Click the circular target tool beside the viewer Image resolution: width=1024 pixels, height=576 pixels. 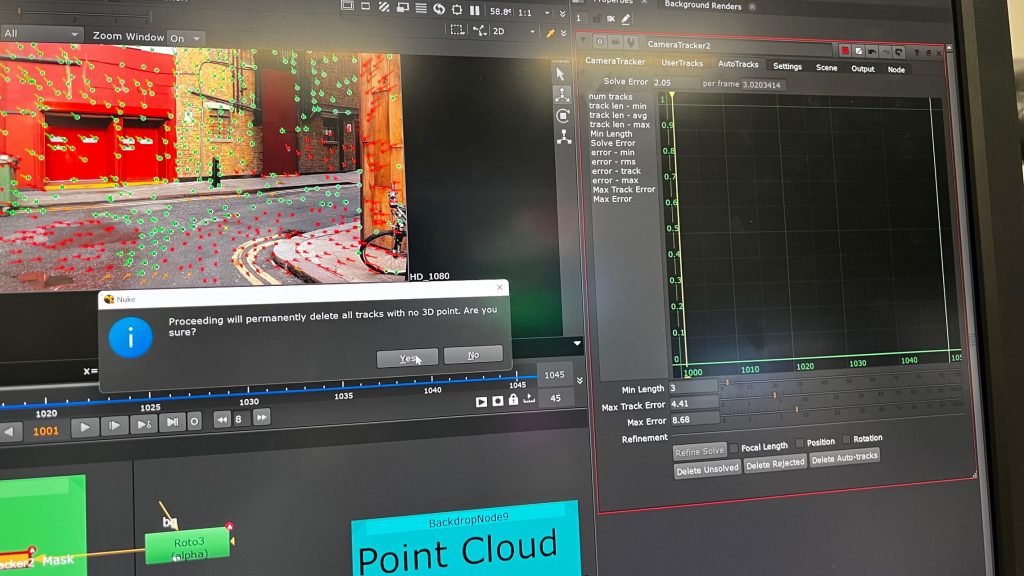tap(562, 116)
